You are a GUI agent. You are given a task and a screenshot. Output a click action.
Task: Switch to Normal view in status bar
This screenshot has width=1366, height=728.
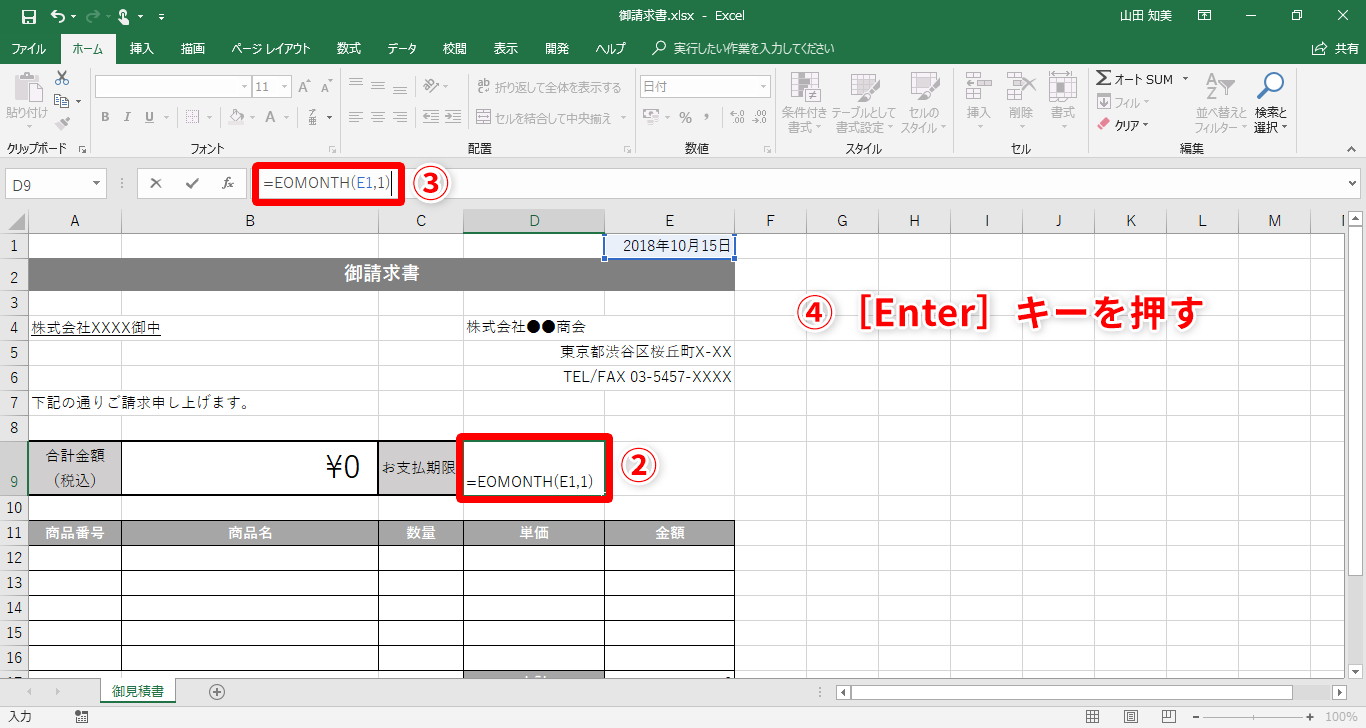1093,716
